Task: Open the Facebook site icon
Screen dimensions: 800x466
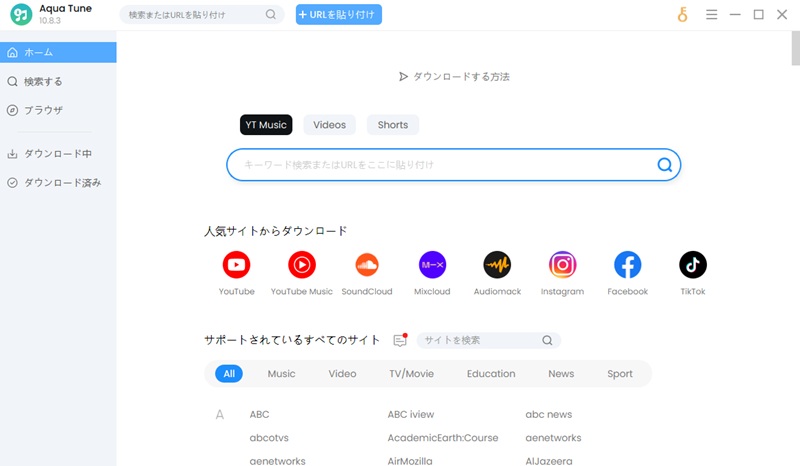Action: pos(628,264)
